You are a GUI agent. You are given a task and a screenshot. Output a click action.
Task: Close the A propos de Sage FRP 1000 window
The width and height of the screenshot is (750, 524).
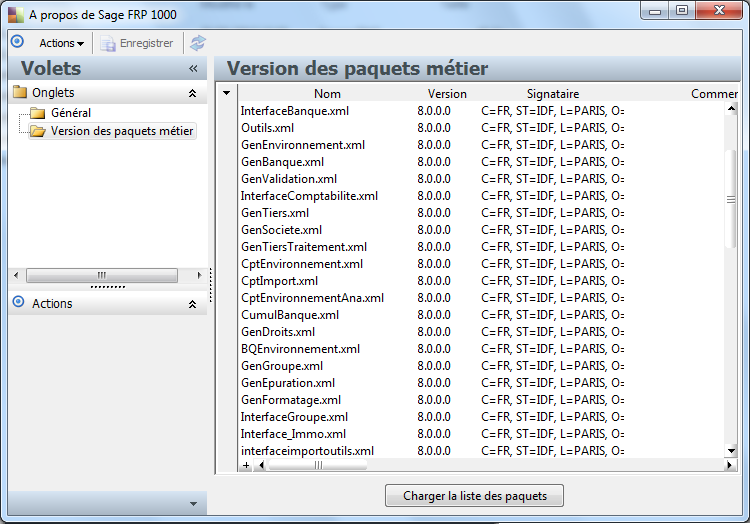tap(719, 11)
